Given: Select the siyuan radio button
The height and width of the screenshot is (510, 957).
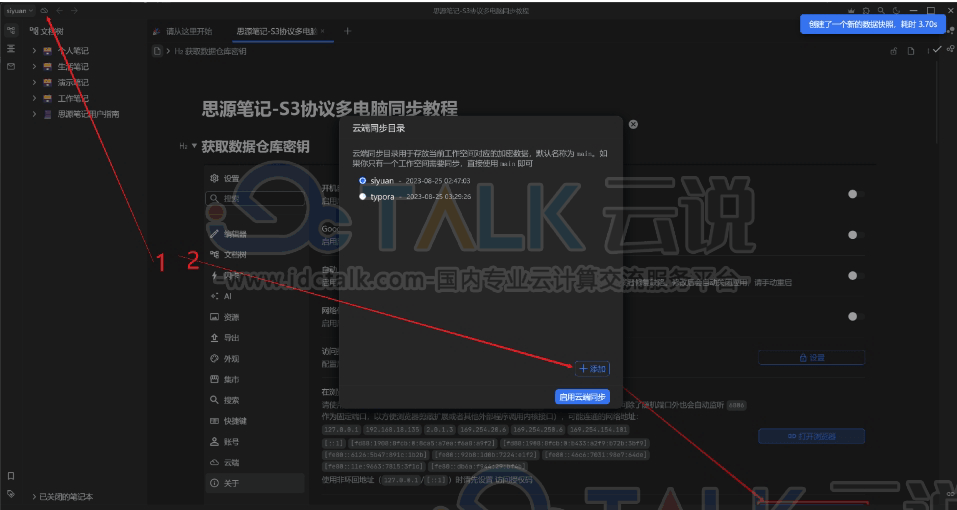Looking at the screenshot, I should pyautogui.click(x=363, y=181).
